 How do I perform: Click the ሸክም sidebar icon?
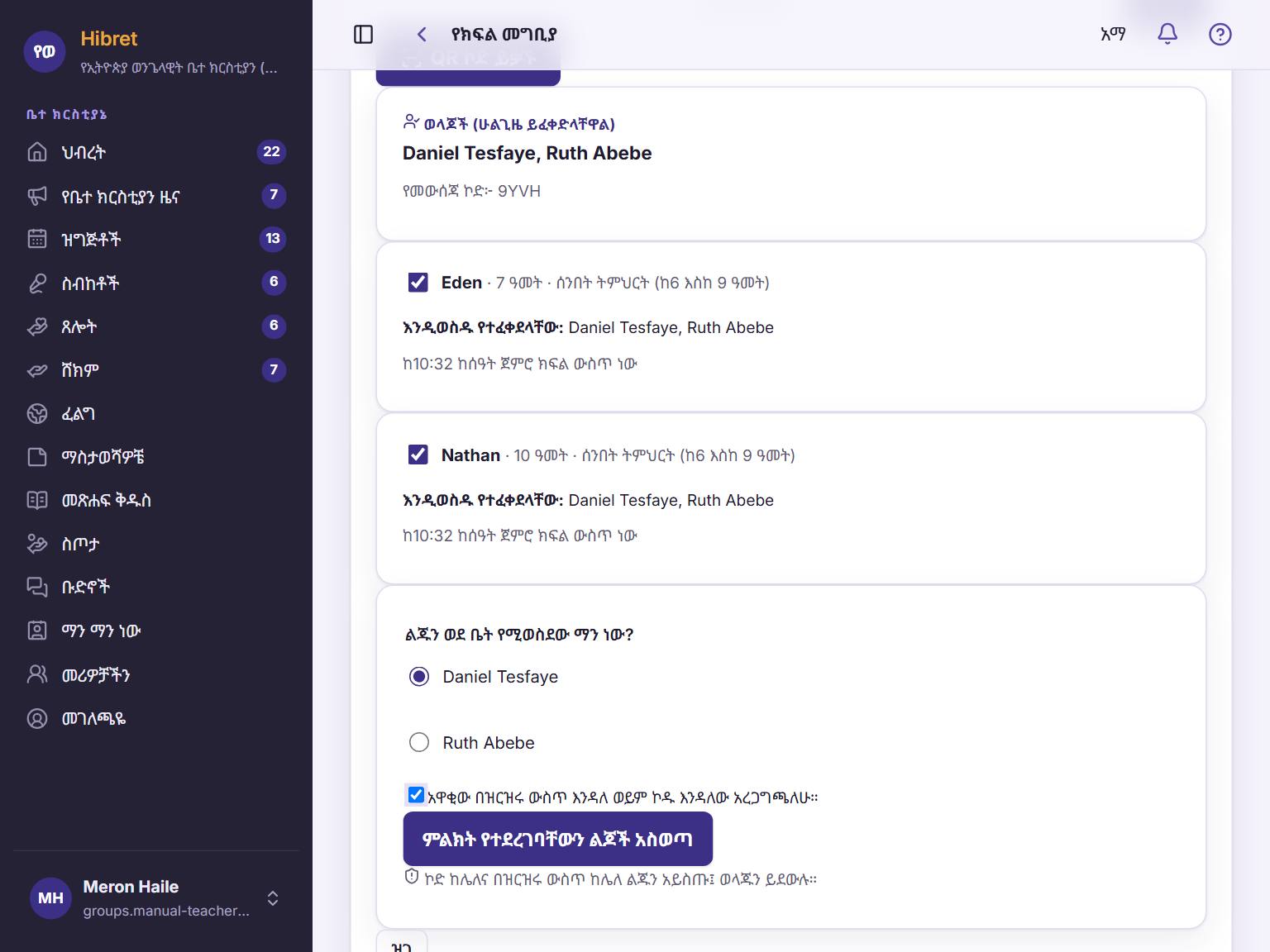coord(37,370)
